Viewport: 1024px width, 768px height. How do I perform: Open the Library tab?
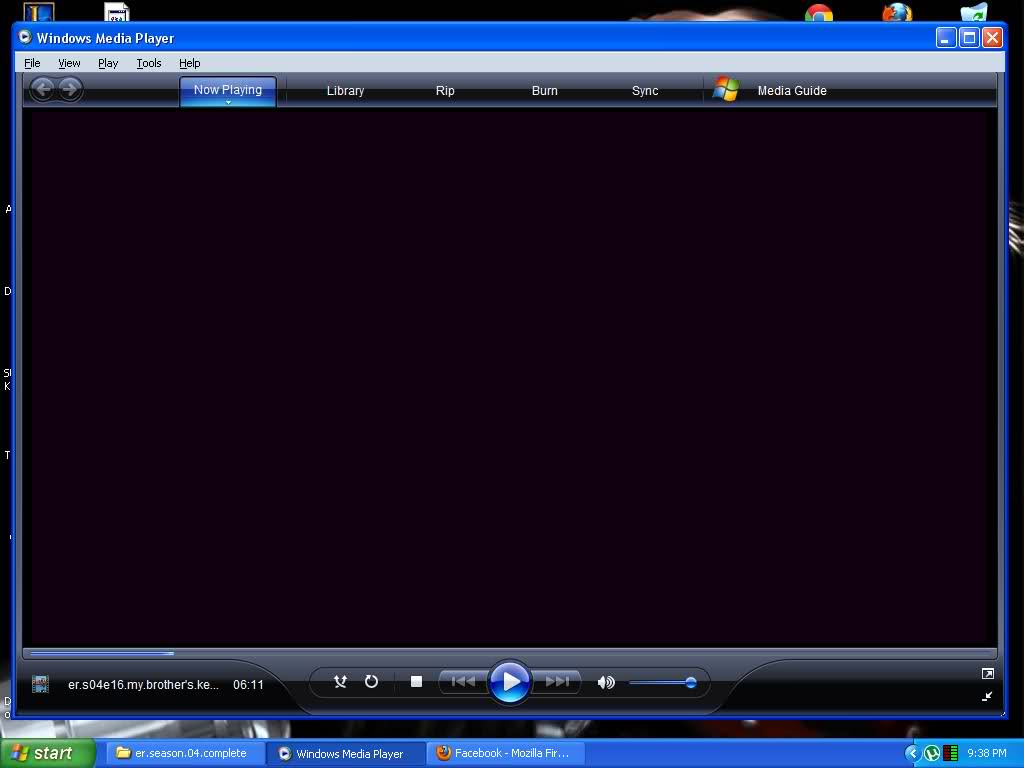pyautogui.click(x=345, y=91)
